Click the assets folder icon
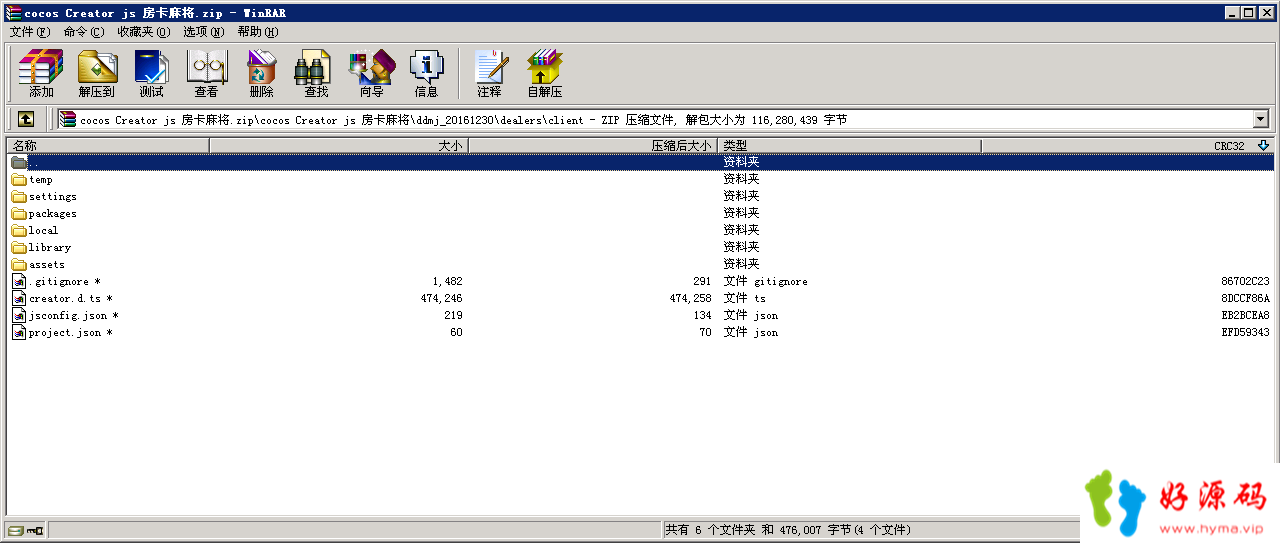 (x=19, y=265)
